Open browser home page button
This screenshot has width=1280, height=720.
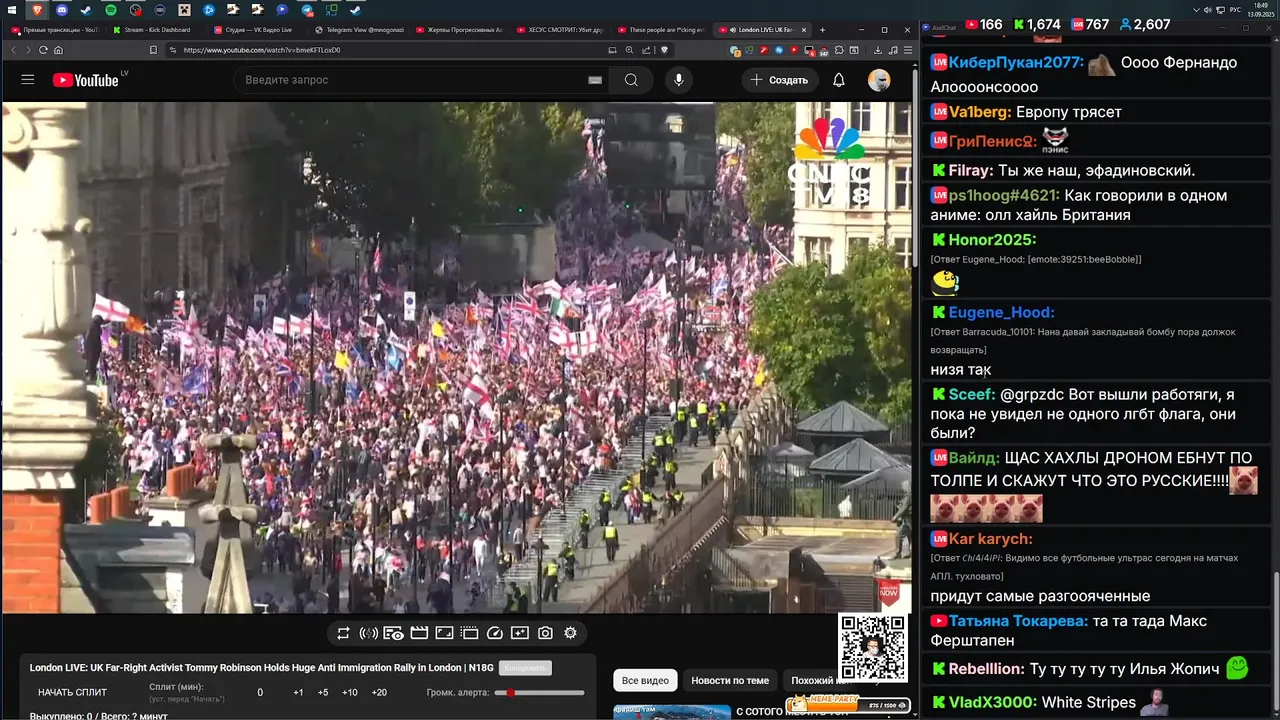58,50
